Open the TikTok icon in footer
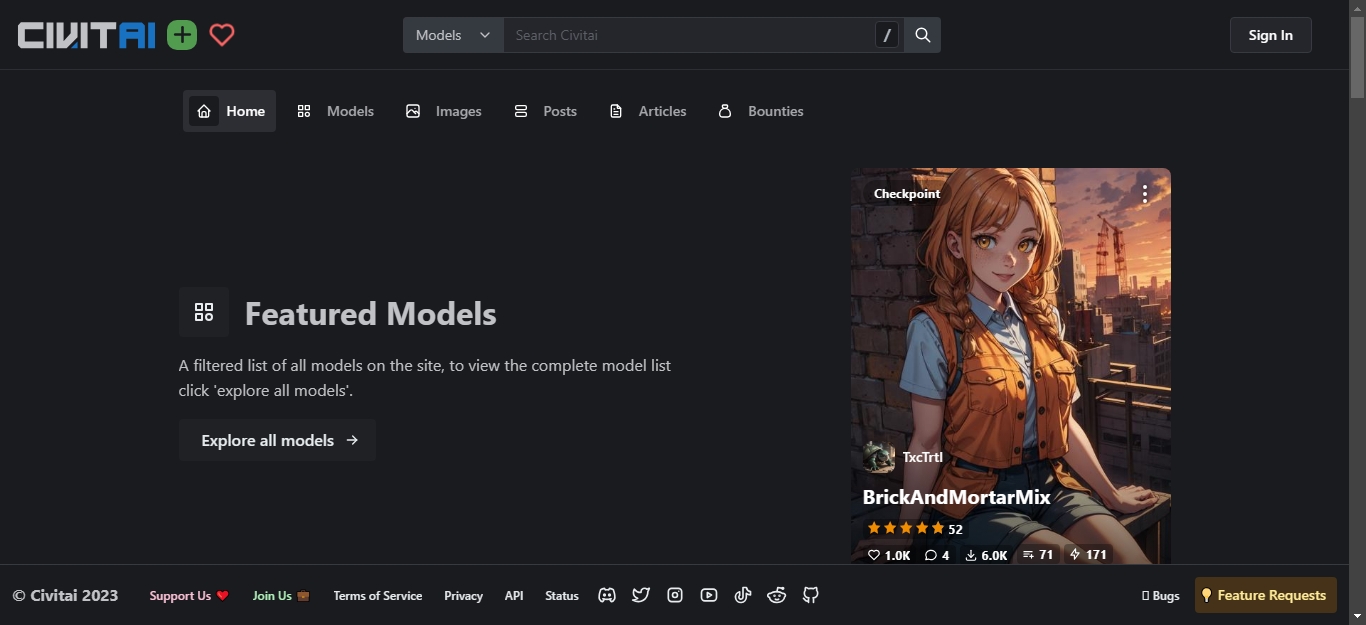Image resolution: width=1366 pixels, height=625 pixels. [743, 595]
